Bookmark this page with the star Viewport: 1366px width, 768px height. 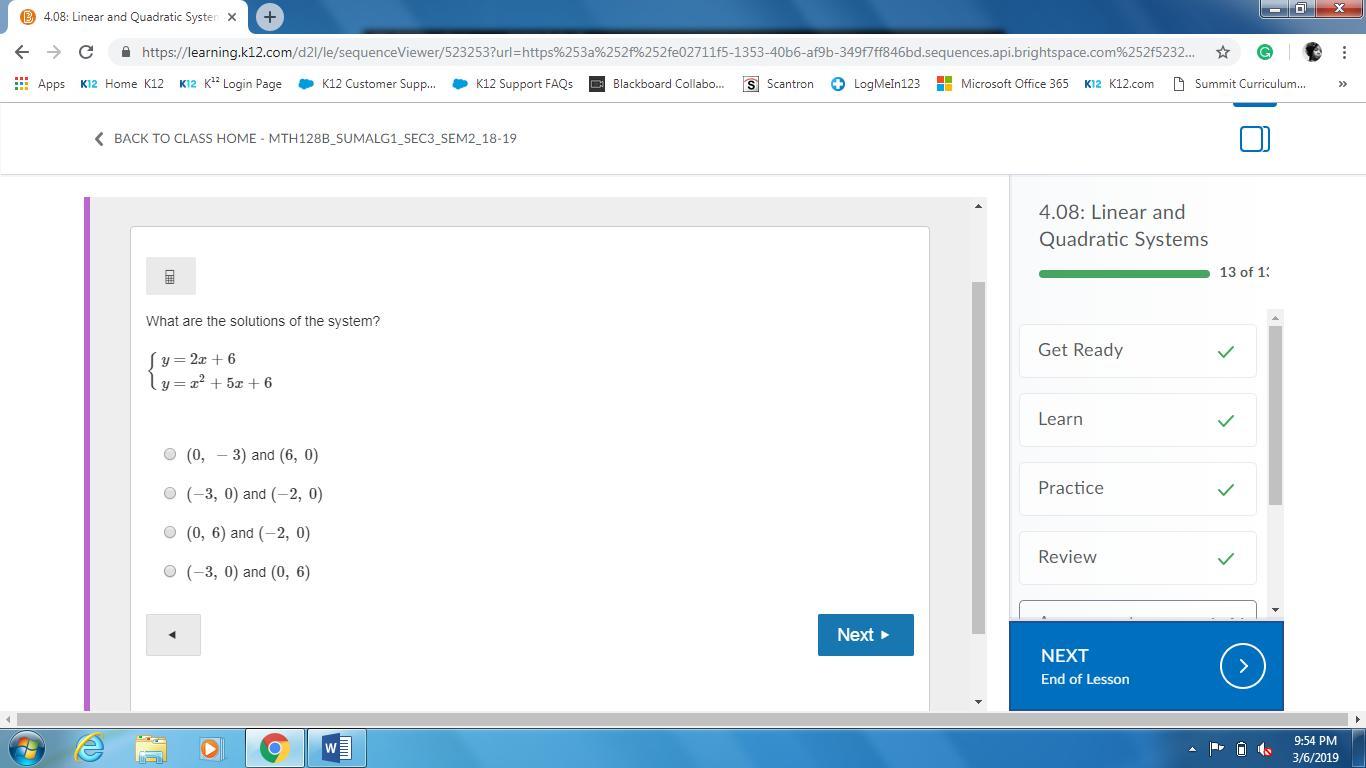pos(1222,52)
